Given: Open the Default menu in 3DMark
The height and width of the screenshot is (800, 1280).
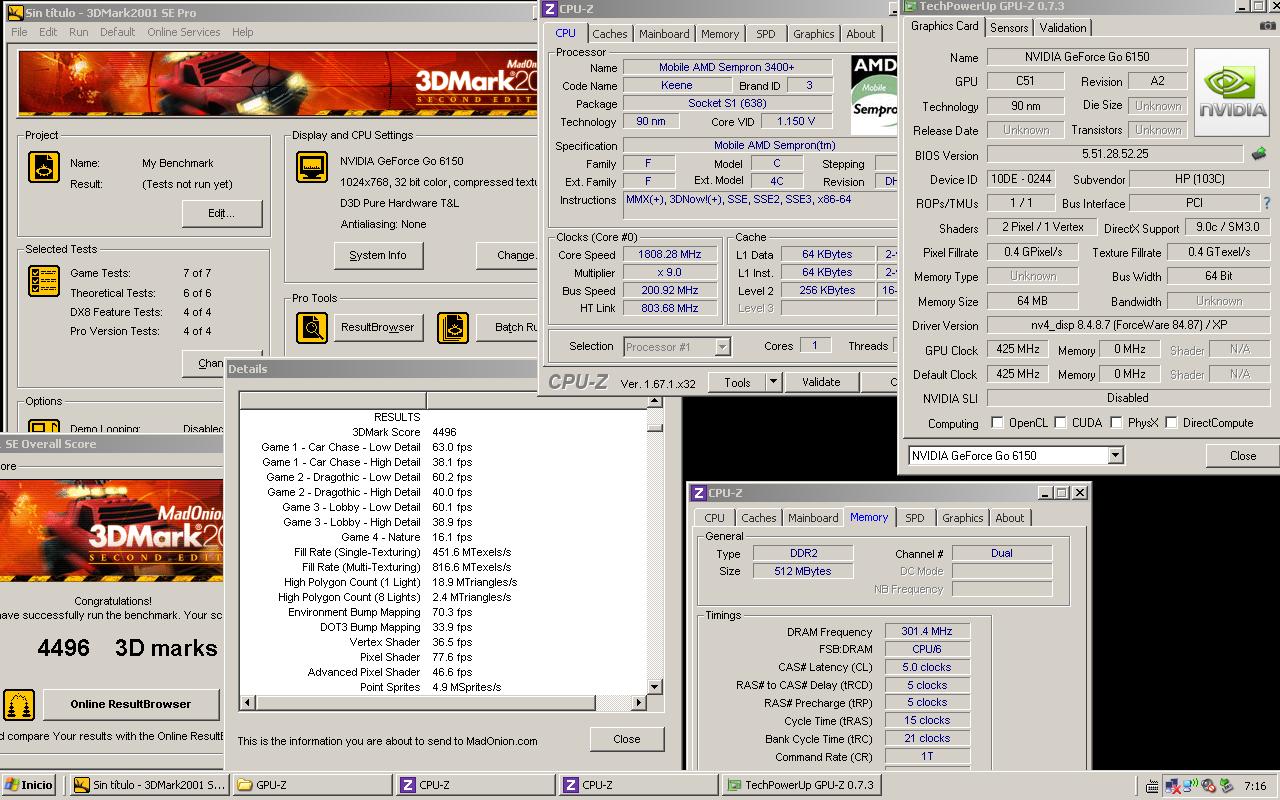Looking at the screenshot, I should tap(117, 32).
